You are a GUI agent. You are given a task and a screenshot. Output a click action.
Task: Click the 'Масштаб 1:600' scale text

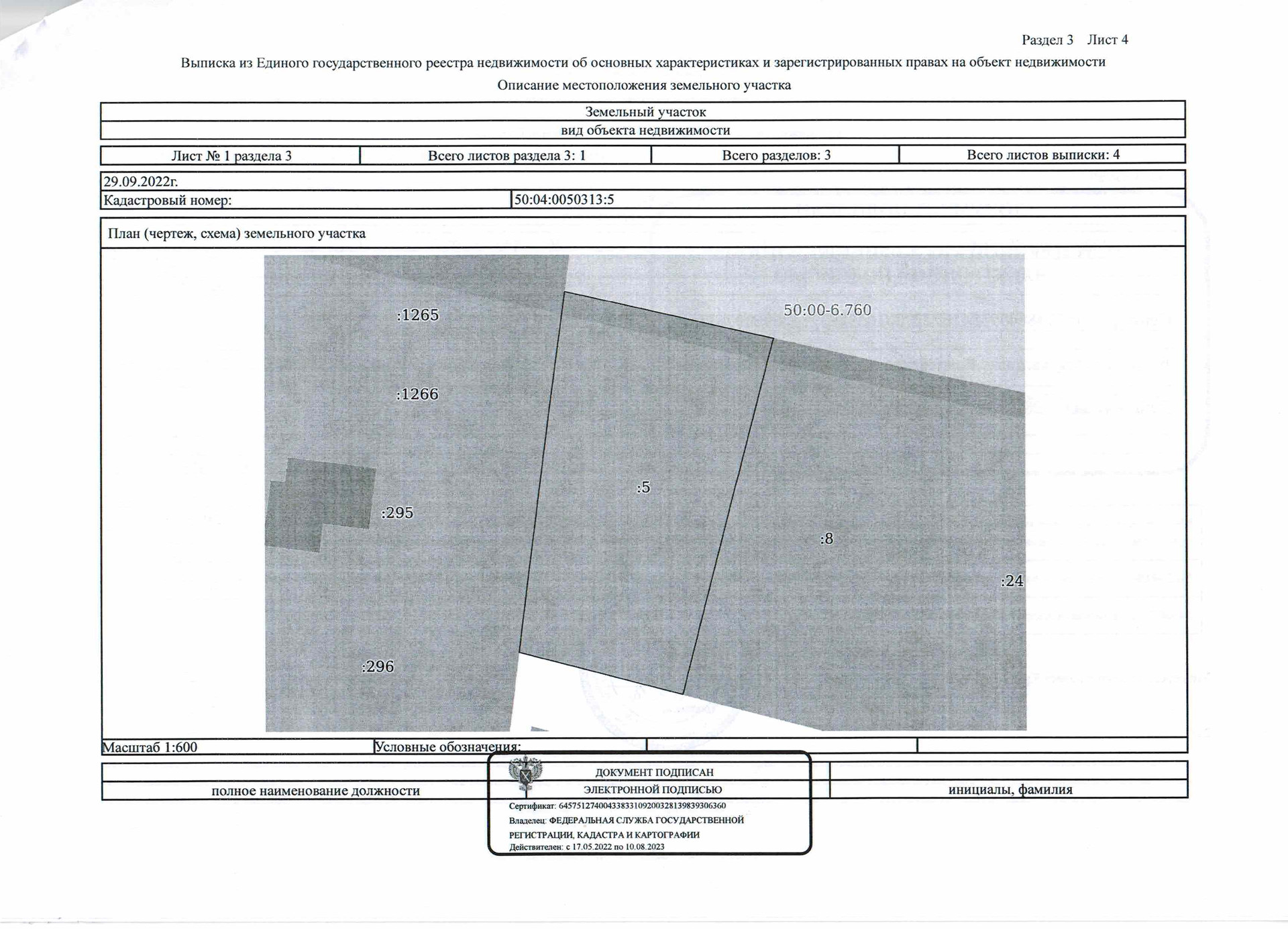(150, 747)
